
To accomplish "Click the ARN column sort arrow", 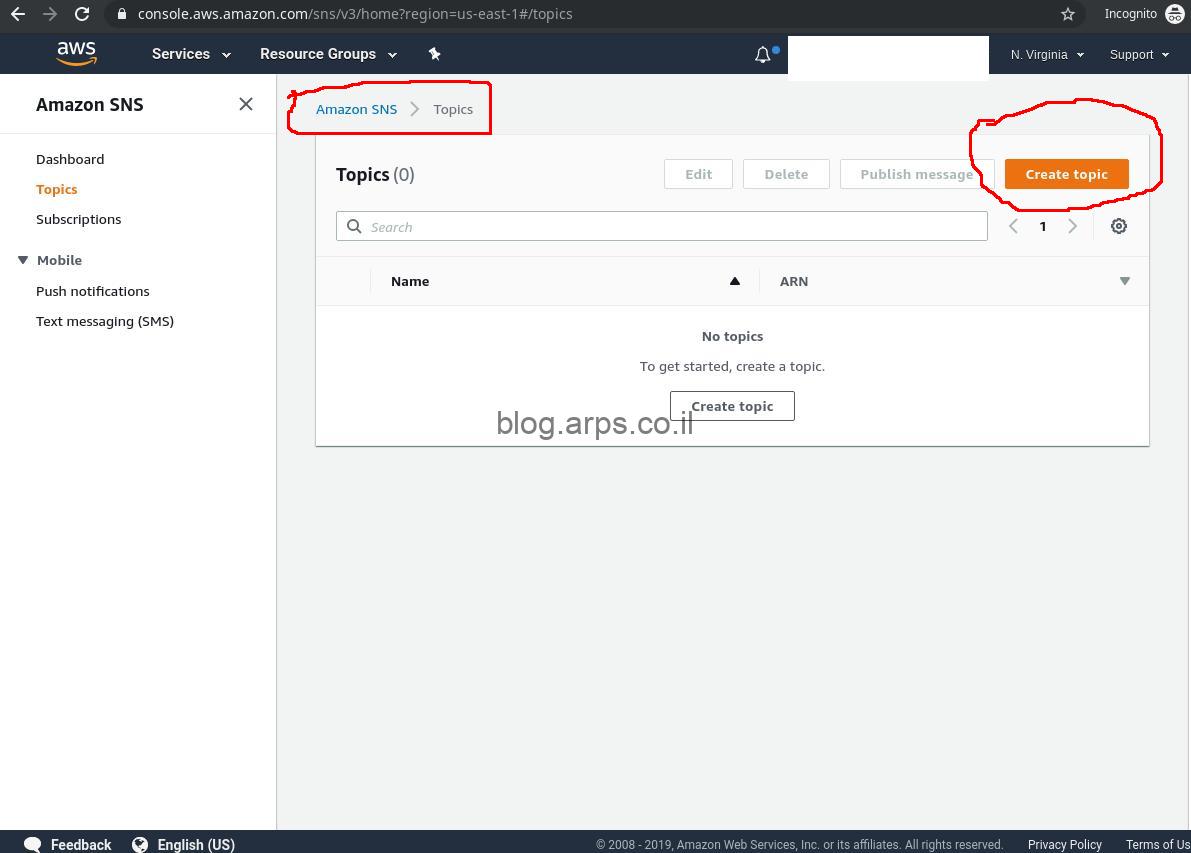I will (x=1124, y=281).
